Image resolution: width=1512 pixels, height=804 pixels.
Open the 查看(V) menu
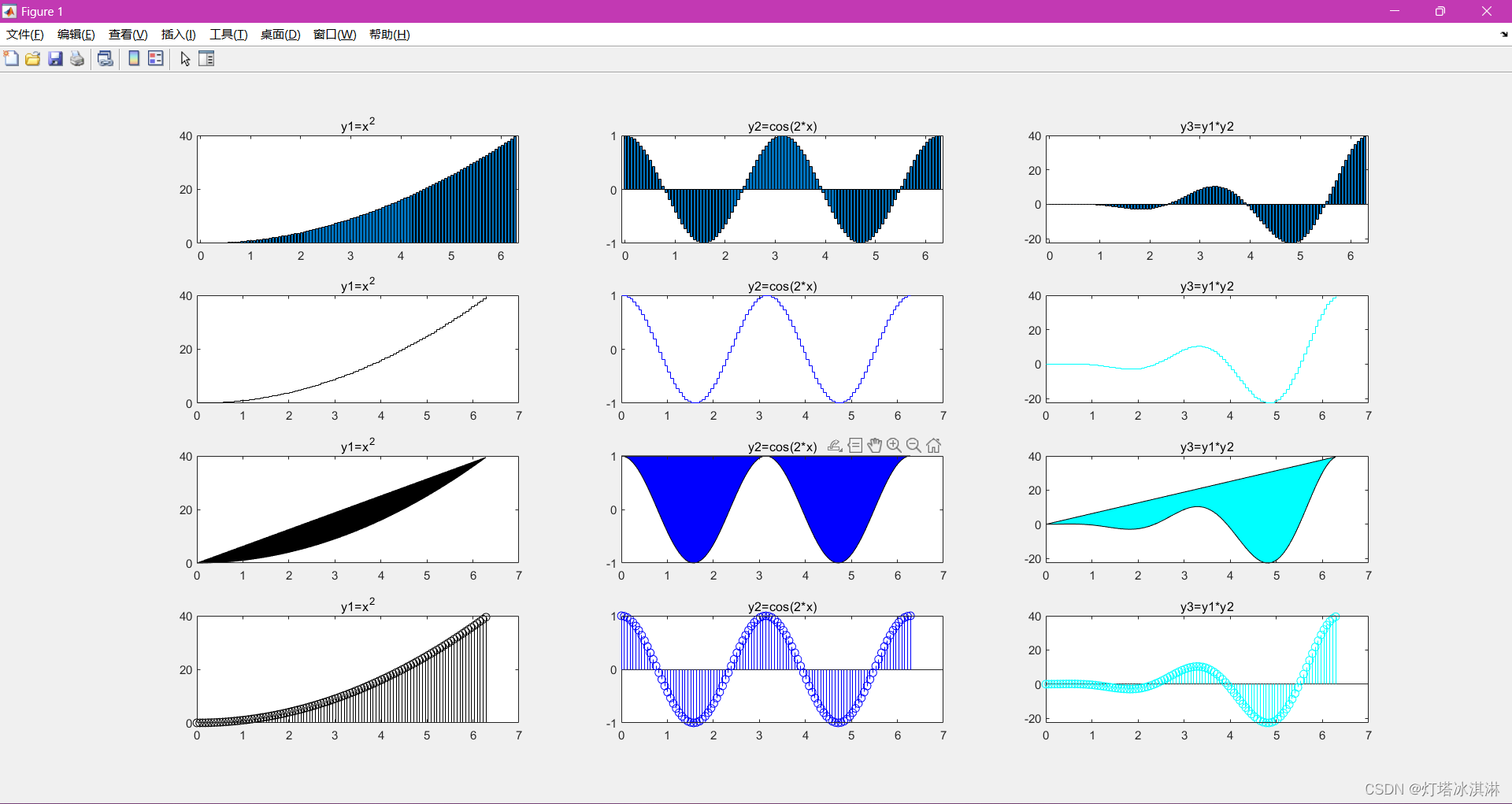128,35
